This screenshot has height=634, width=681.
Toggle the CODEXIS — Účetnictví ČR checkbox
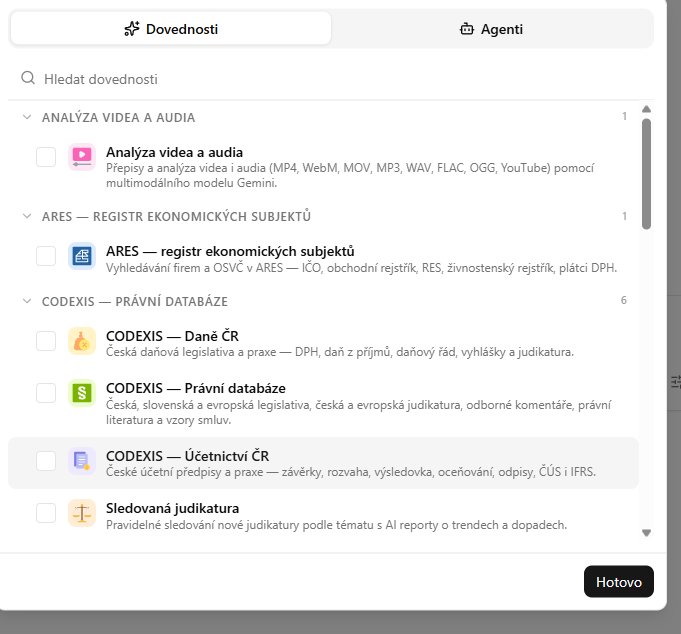46,461
